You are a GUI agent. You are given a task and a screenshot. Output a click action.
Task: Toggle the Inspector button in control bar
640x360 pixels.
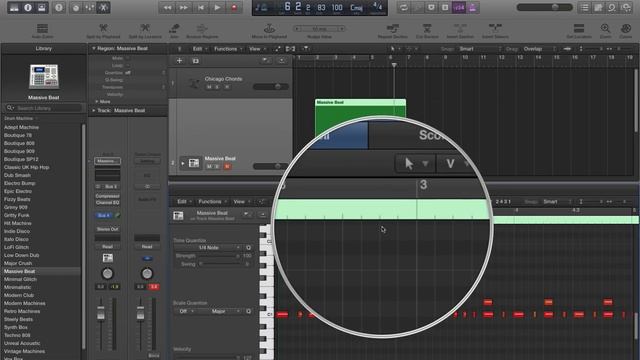point(28,7)
